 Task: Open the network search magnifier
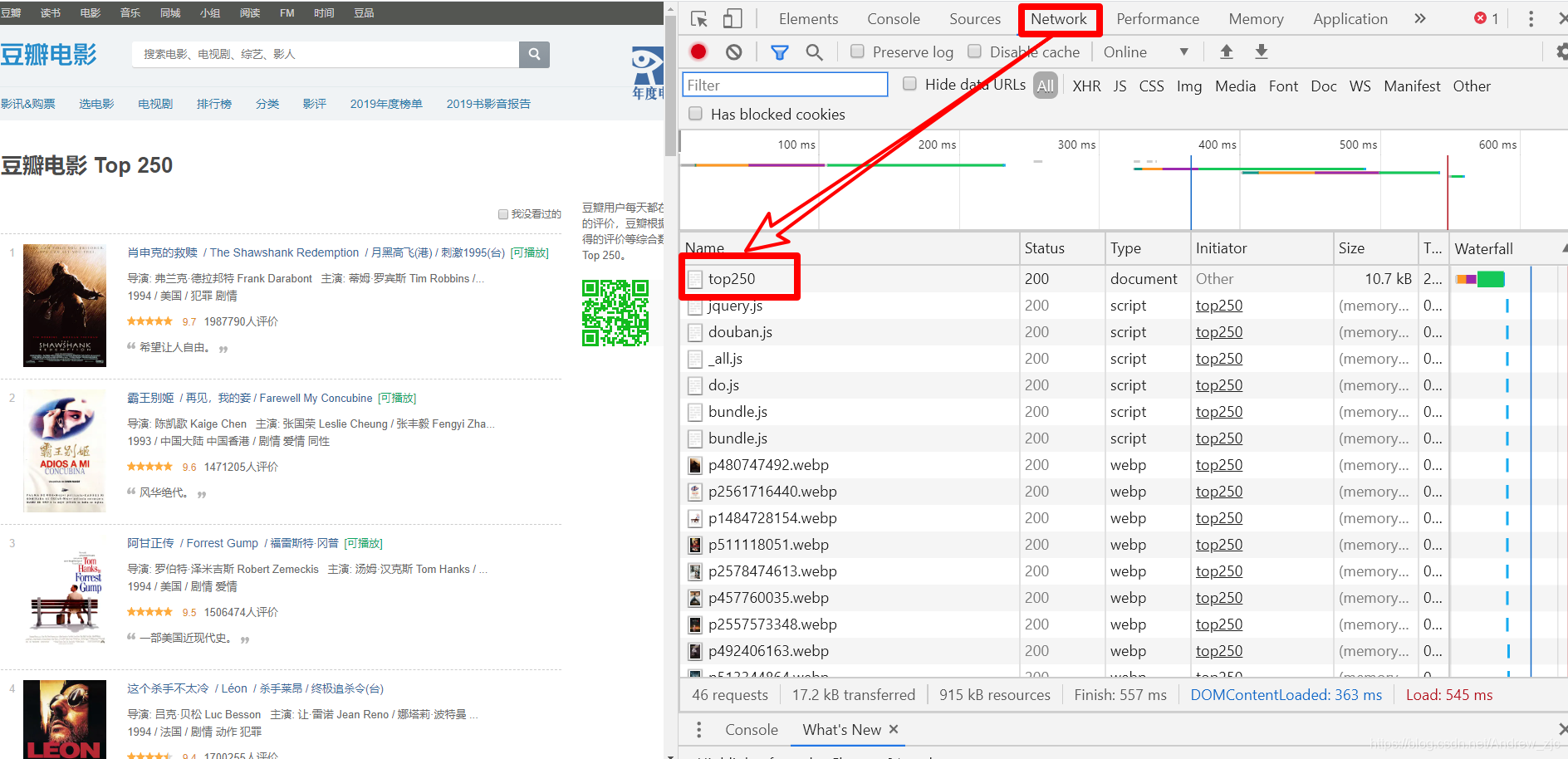[x=814, y=52]
